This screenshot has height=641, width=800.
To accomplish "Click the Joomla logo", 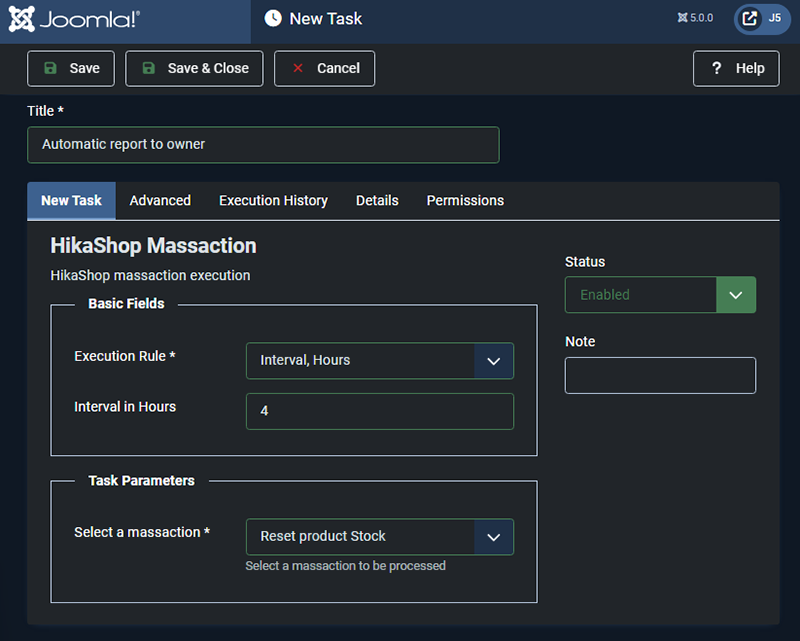I will 74,19.
